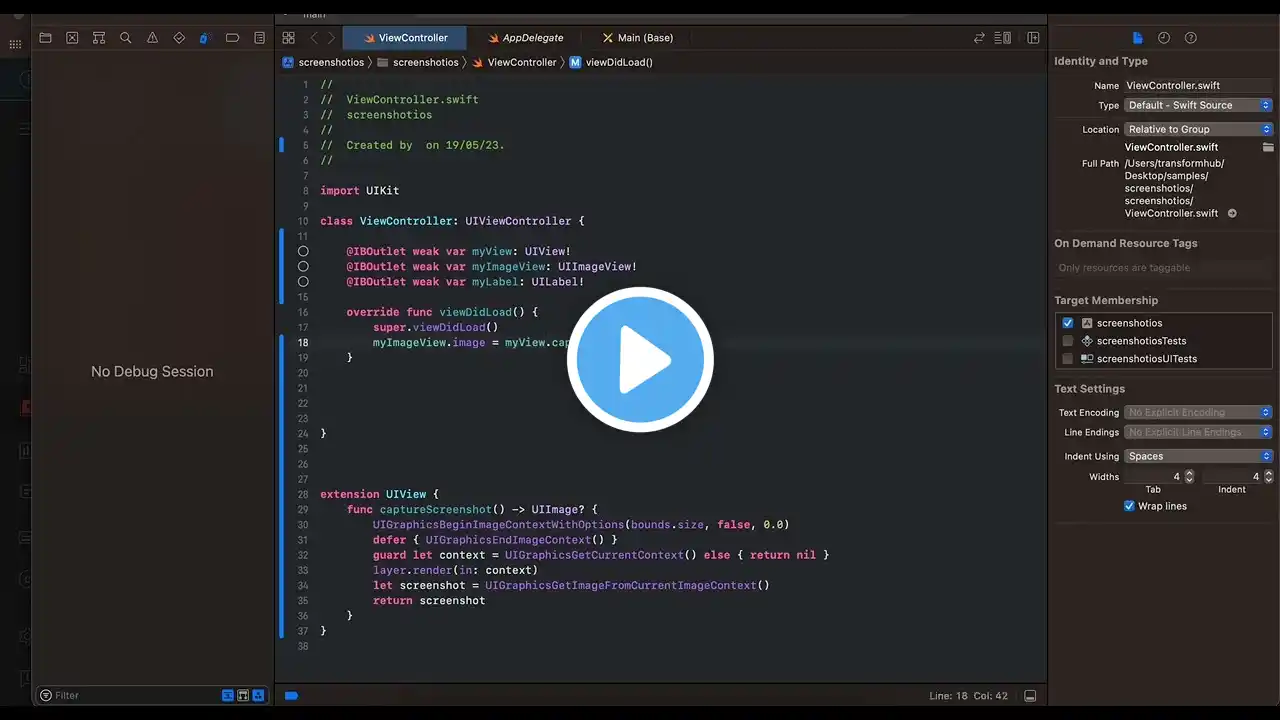The height and width of the screenshot is (720, 1280).
Task: Adjust the Indent width stepper
Action: pos(1269,477)
